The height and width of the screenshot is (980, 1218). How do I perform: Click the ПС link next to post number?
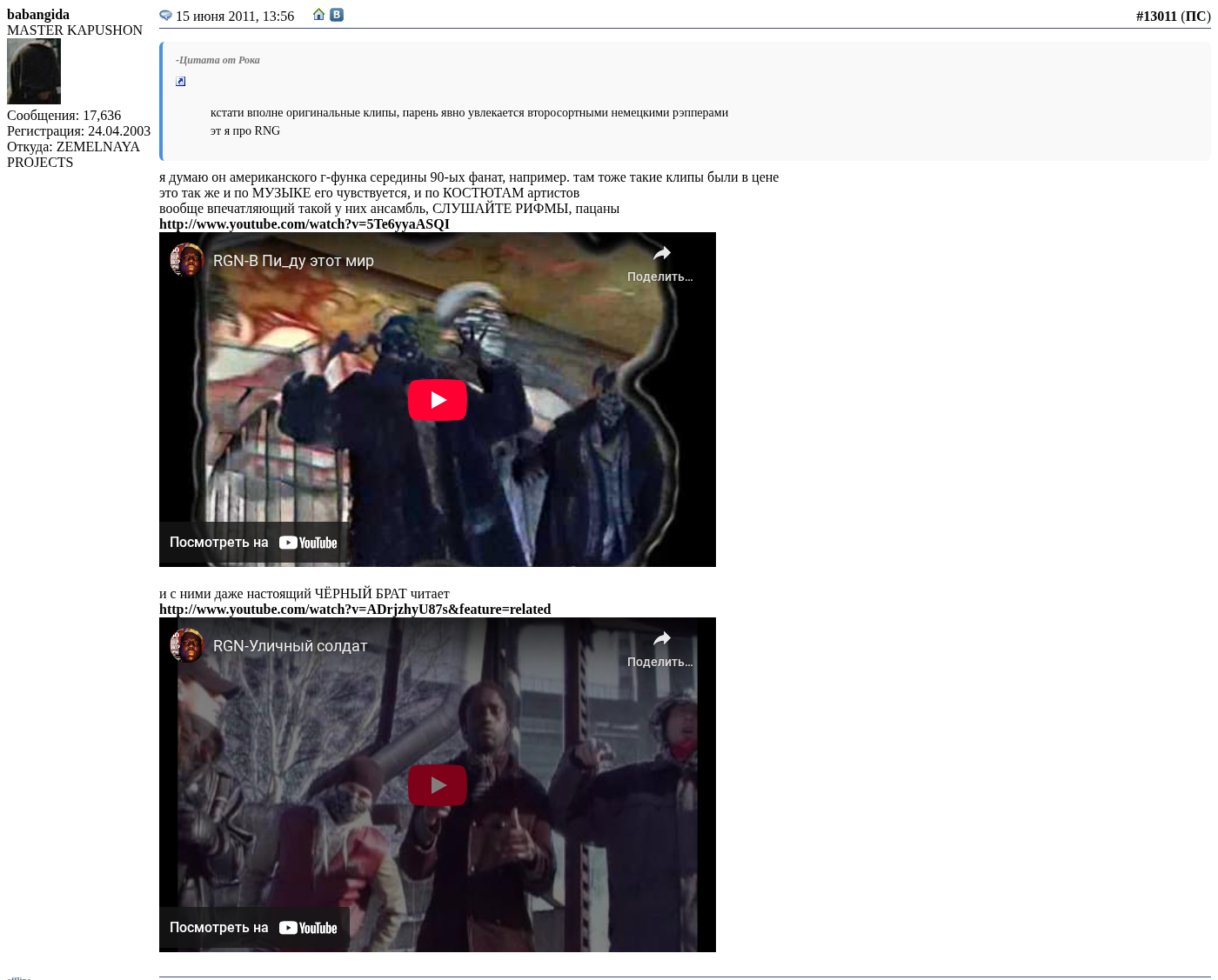click(x=1195, y=17)
